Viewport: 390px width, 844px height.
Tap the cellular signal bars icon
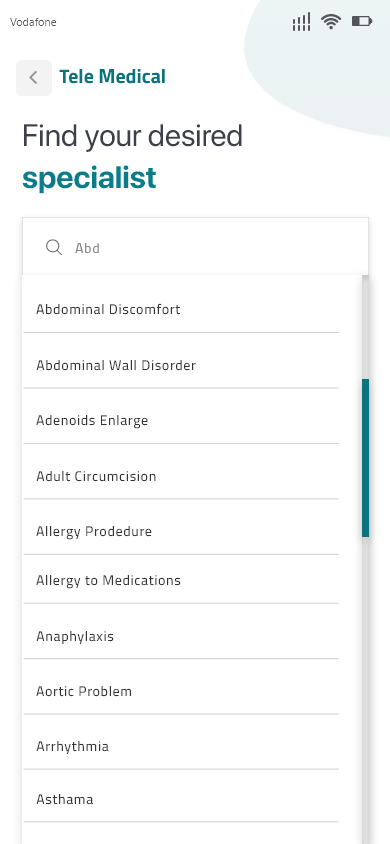click(x=301, y=22)
